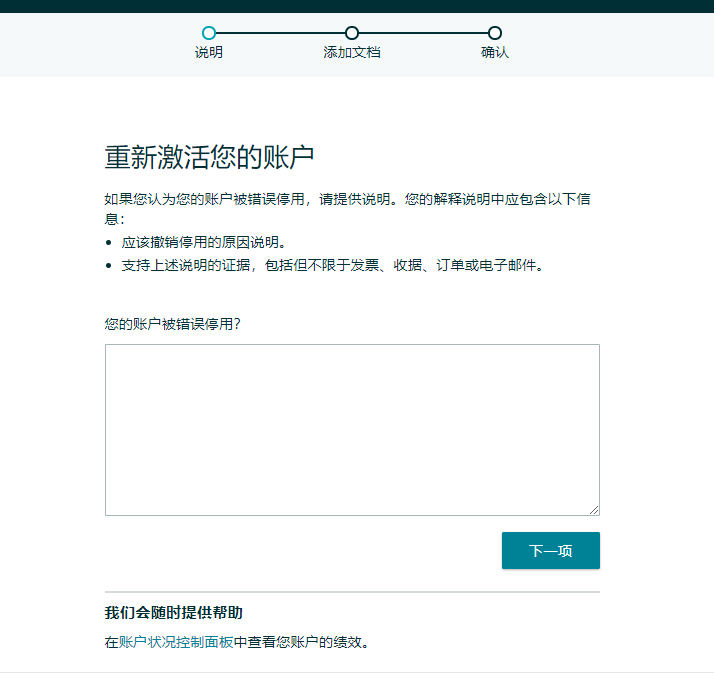Click the 您的账户被错误停用? field label
The width and height of the screenshot is (714, 692).
tap(172, 324)
